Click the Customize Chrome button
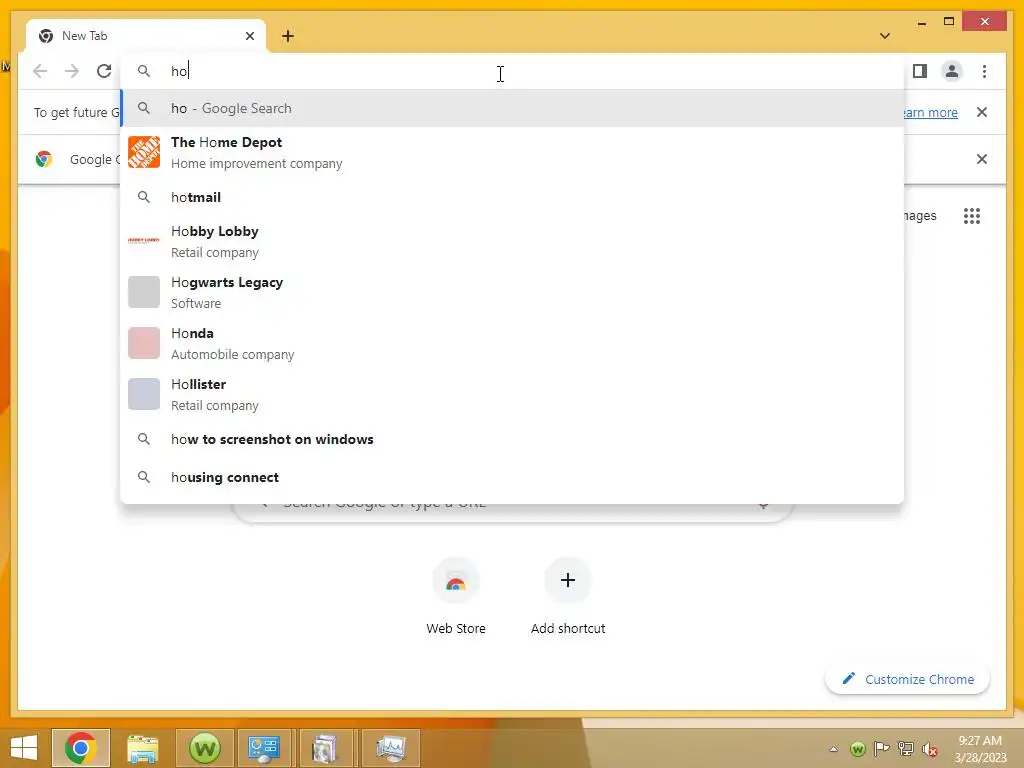 click(908, 679)
